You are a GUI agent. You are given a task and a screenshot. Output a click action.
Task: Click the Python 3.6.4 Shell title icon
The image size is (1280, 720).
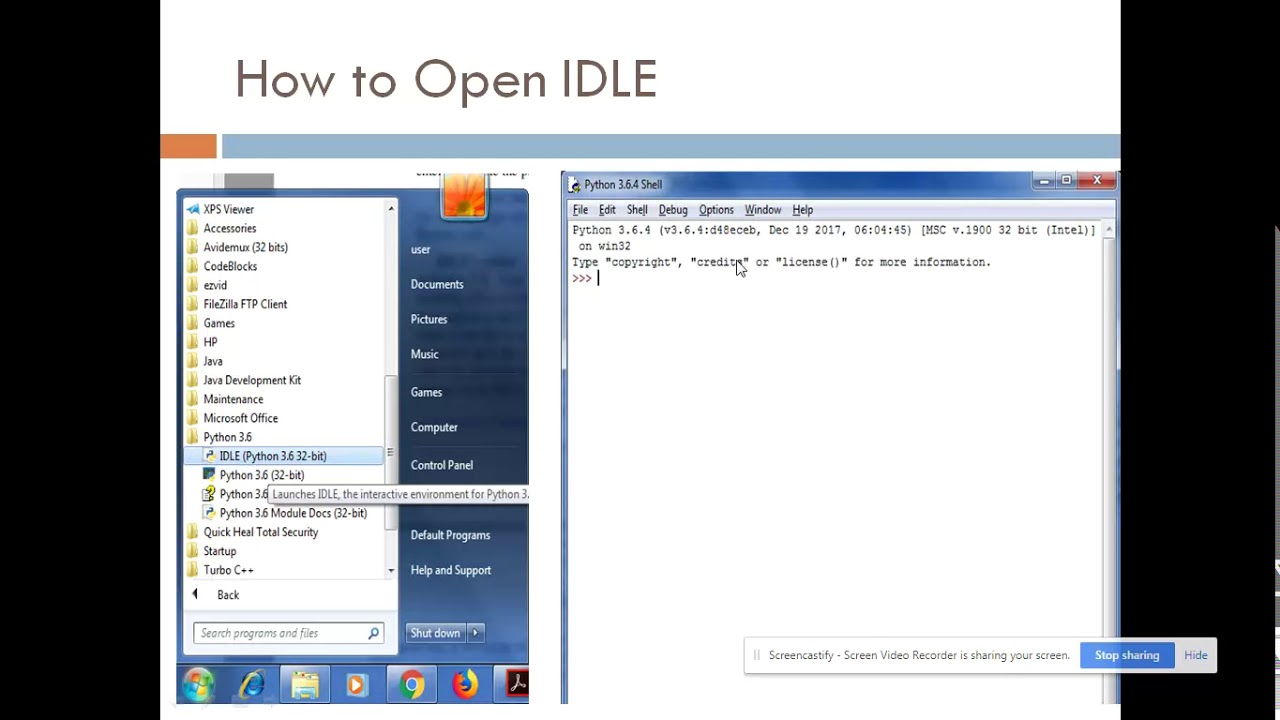(574, 185)
